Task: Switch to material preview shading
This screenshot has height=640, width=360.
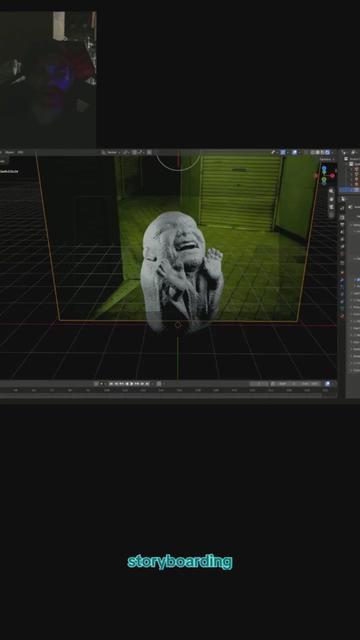Action: (322, 152)
